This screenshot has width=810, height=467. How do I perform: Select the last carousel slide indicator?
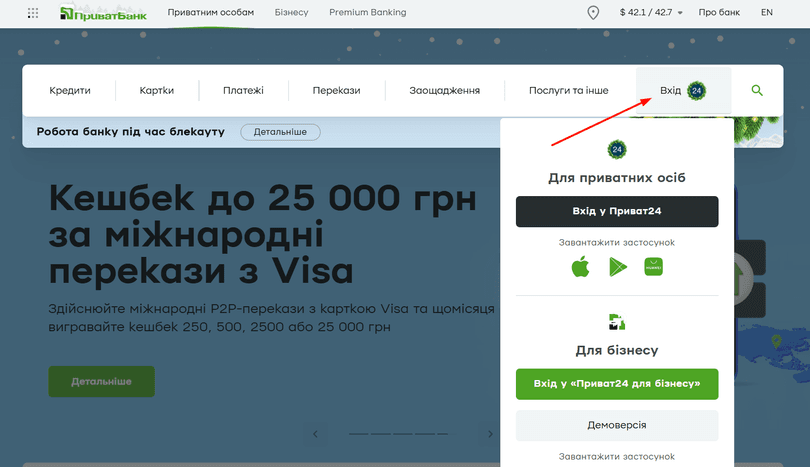pos(442,434)
